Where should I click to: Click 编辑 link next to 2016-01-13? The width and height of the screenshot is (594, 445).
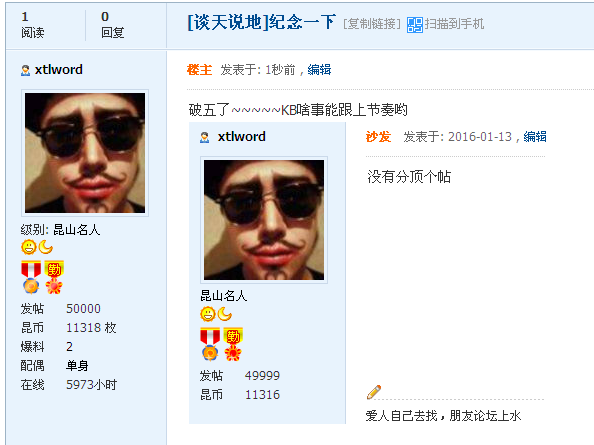(535, 137)
